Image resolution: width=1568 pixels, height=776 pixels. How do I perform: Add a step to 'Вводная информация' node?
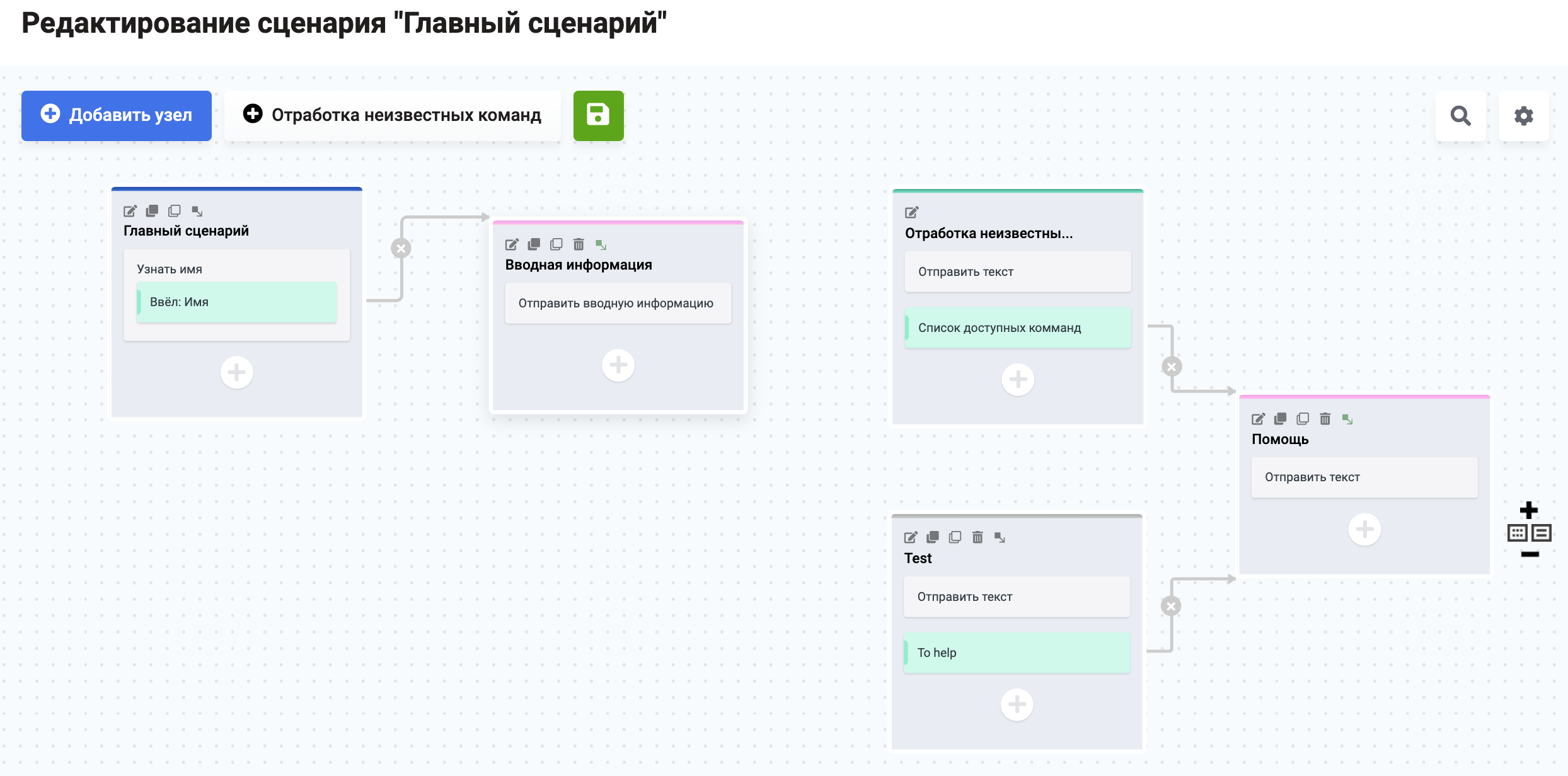(x=618, y=365)
